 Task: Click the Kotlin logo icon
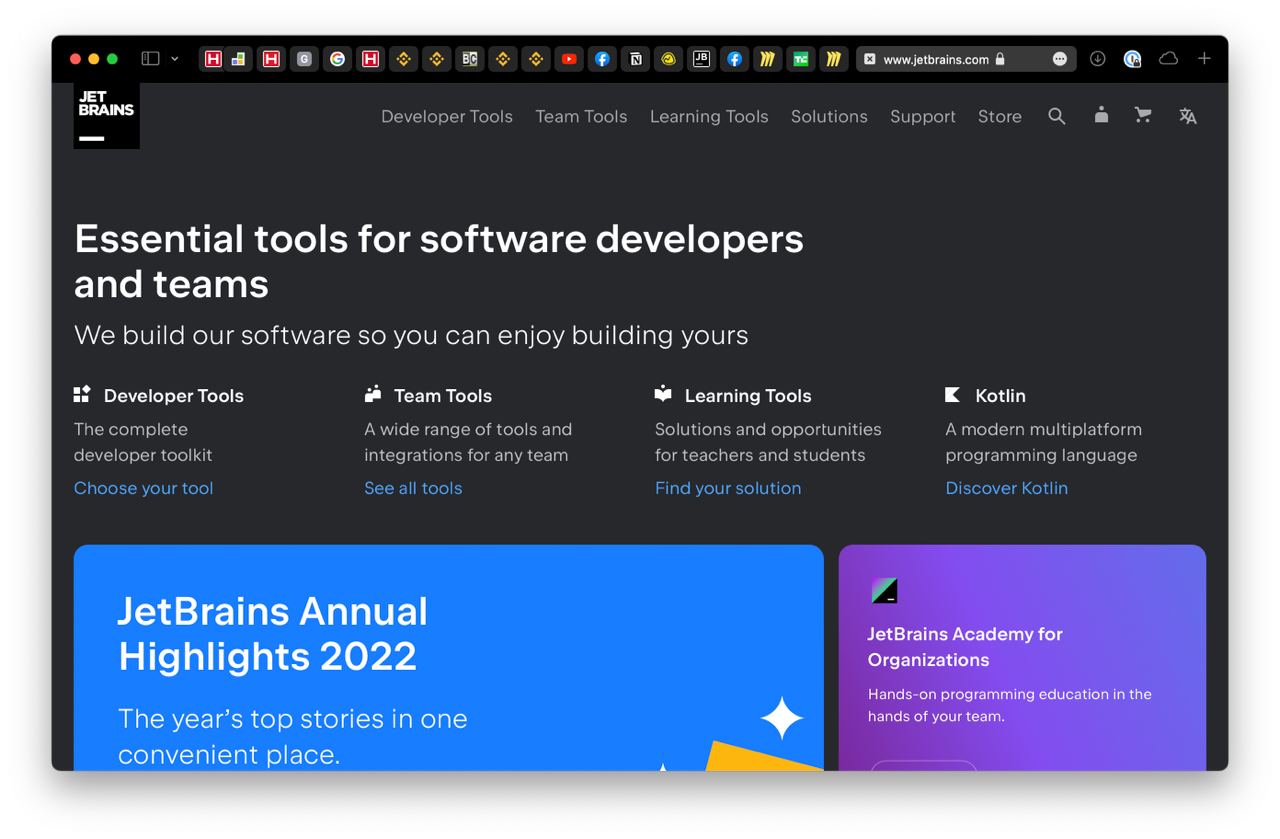(953, 394)
